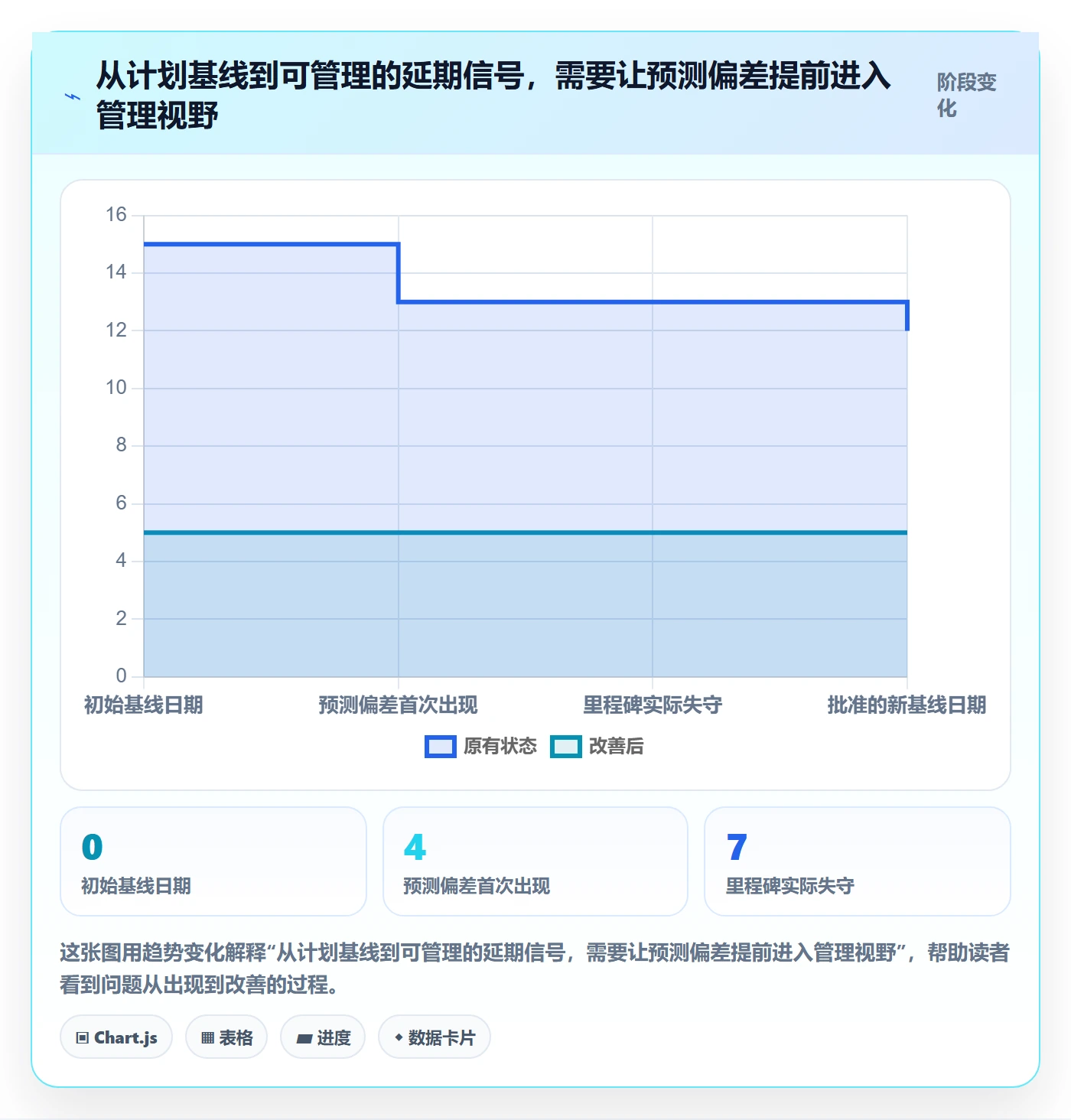Click the y-axis tick label 6
Image resolution: width=1071 pixels, height=1120 pixels.
coord(121,503)
